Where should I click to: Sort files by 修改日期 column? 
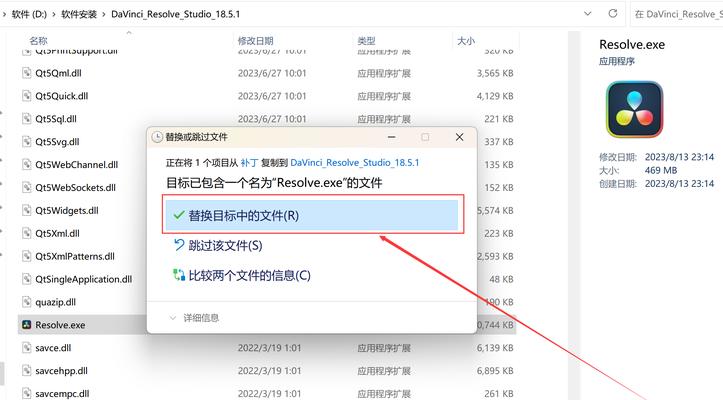[255, 41]
